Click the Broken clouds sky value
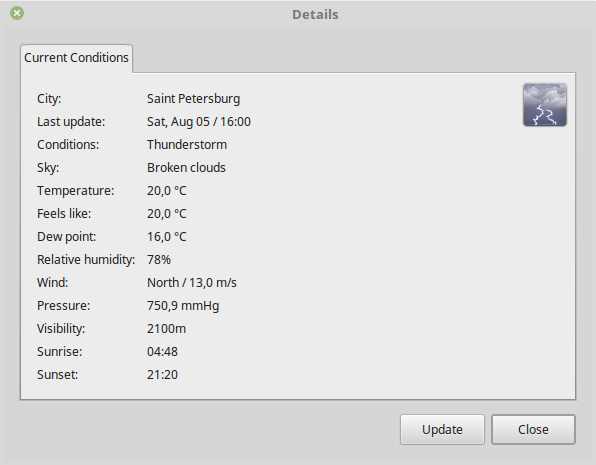 tap(186, 168)
